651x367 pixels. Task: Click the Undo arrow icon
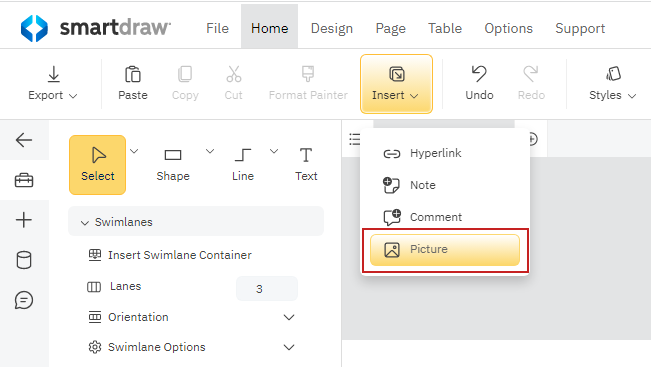479,74
